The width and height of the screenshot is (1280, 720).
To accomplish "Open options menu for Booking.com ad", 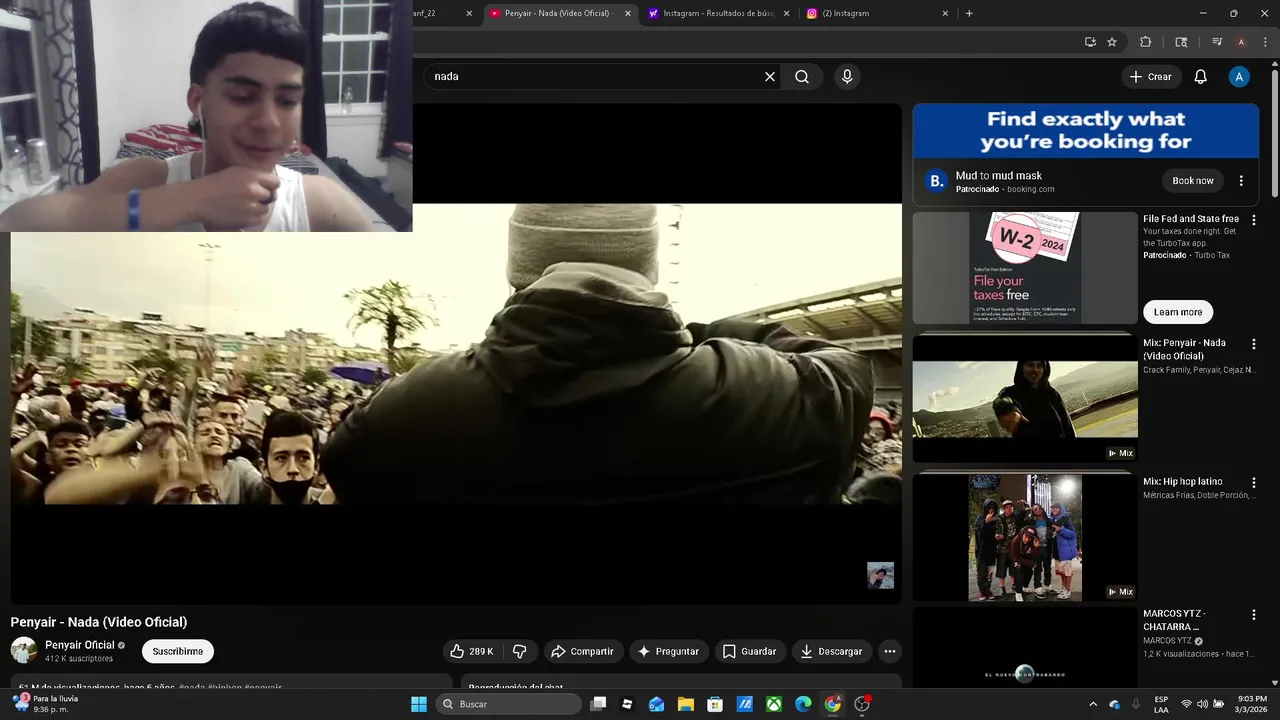I will (1241, 181).
